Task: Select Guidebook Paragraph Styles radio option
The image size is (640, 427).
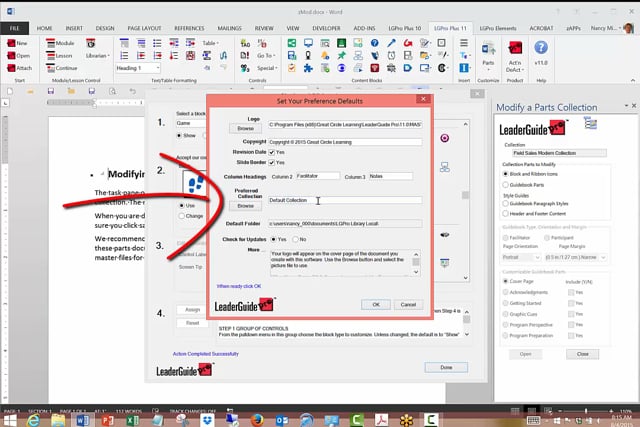Action: click(x=505, y=203)
